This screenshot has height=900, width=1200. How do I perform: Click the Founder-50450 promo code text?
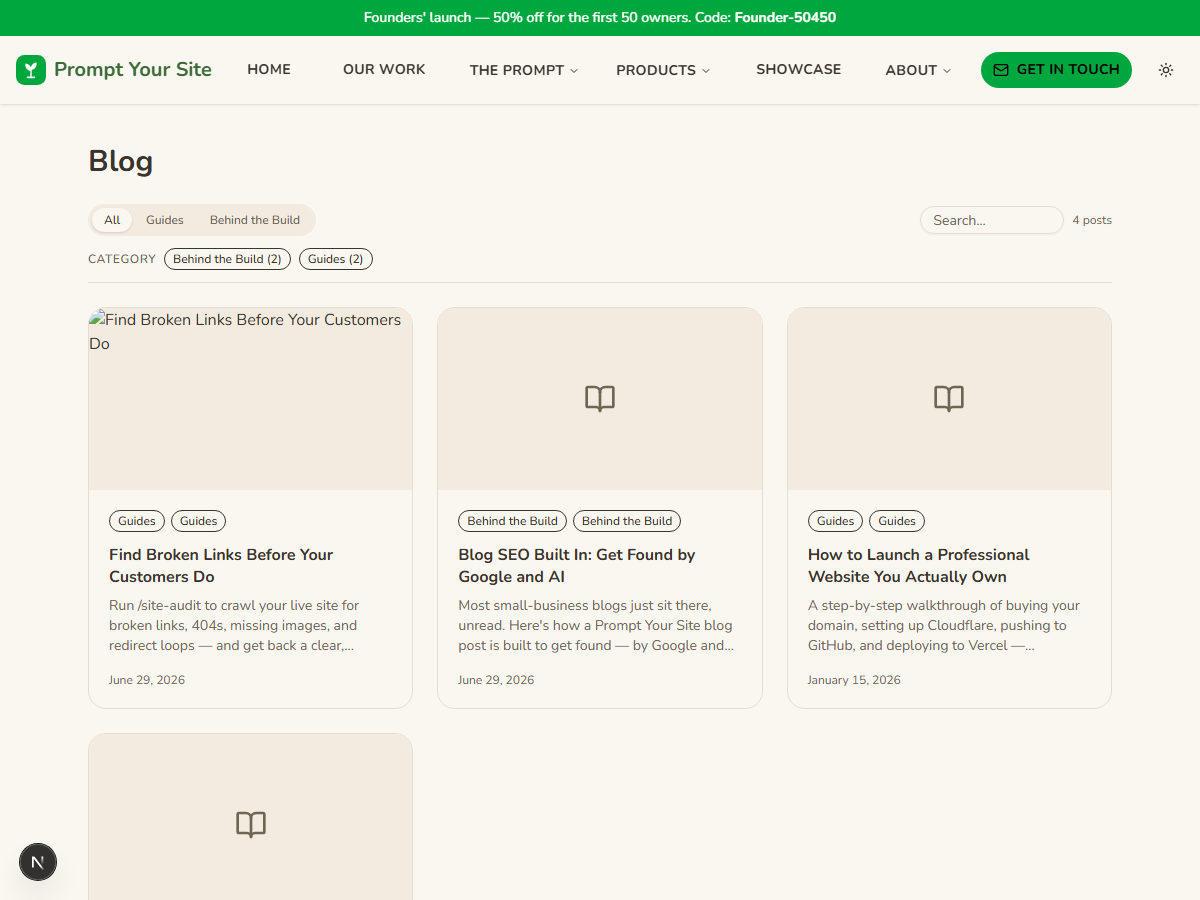point(785,18)
